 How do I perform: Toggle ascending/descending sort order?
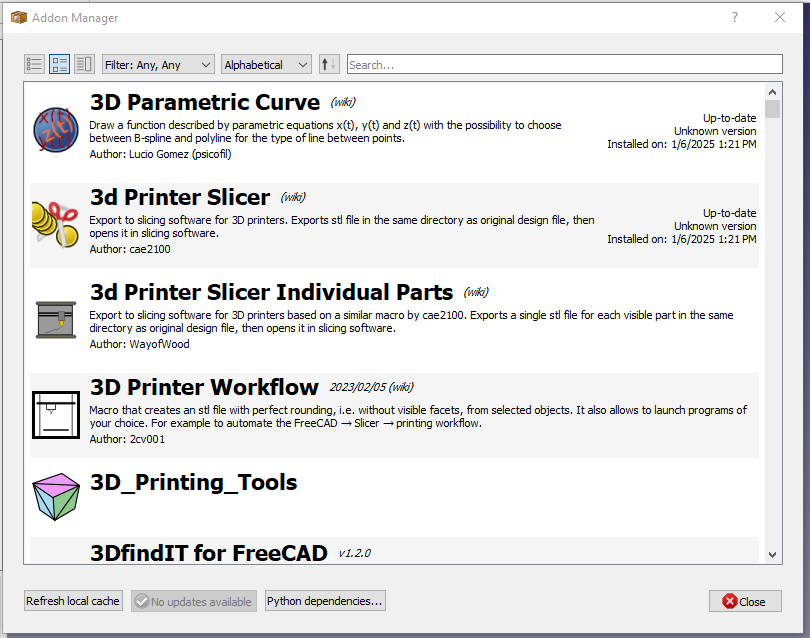(x=329, y=64)
